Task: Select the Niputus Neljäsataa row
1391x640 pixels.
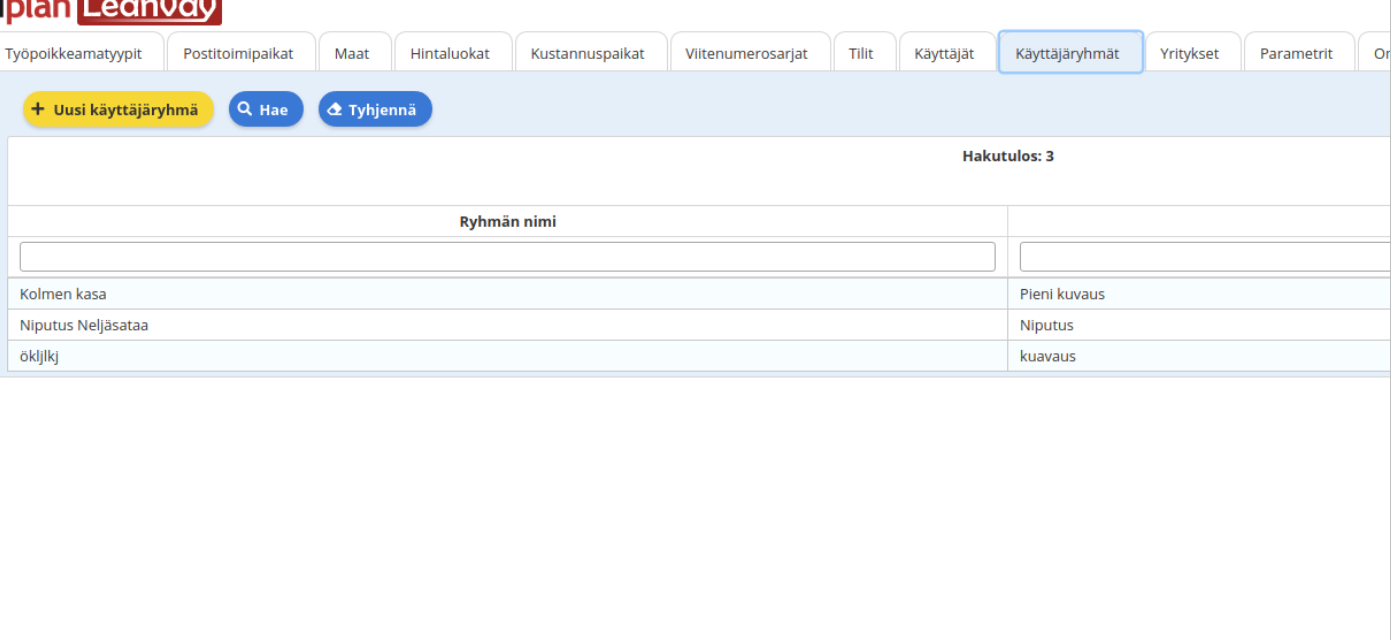Action: pyautogui.click(x=699, y=325)
